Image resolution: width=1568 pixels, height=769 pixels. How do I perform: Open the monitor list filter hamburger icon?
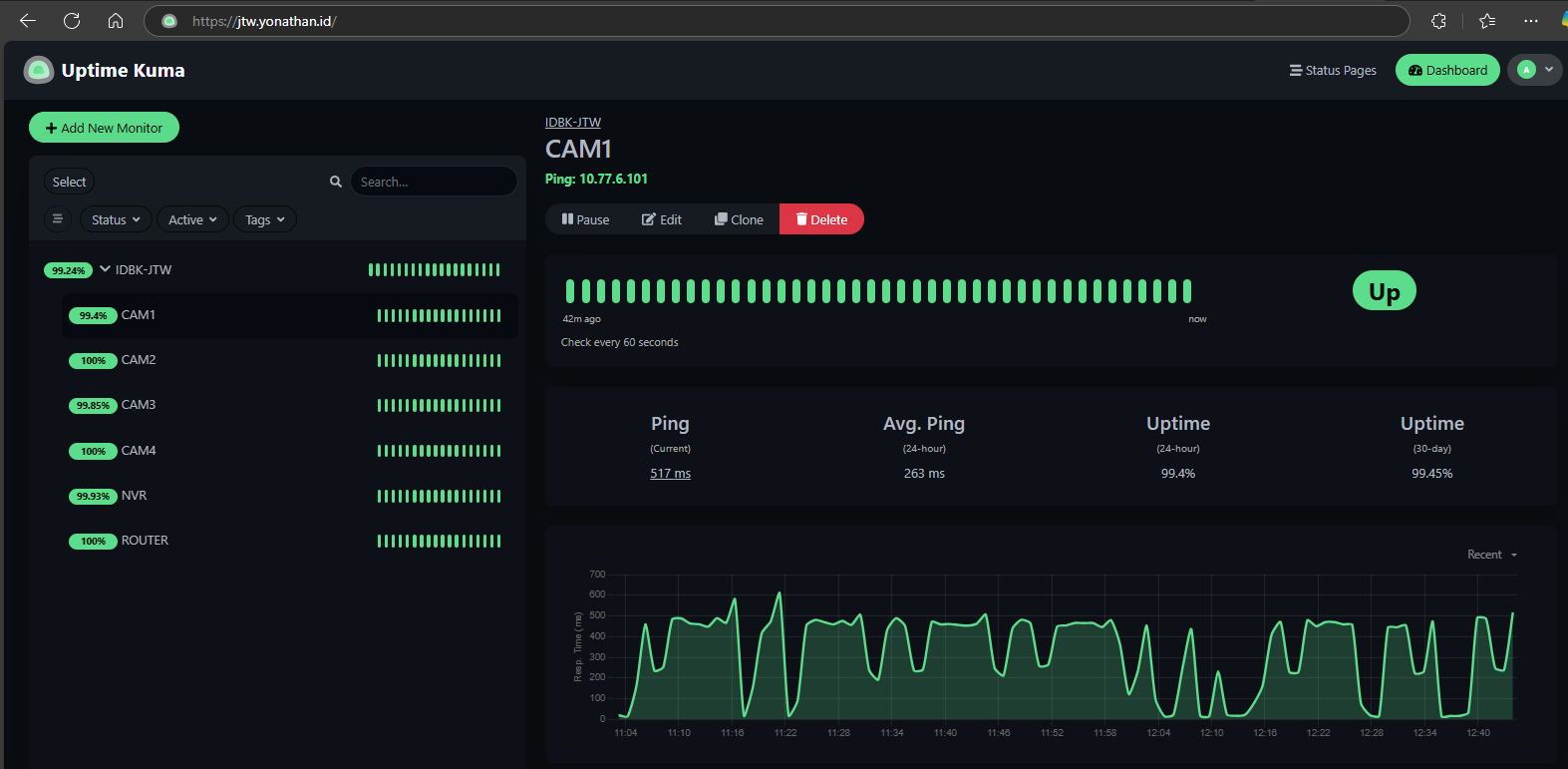[x=58, y=219]
